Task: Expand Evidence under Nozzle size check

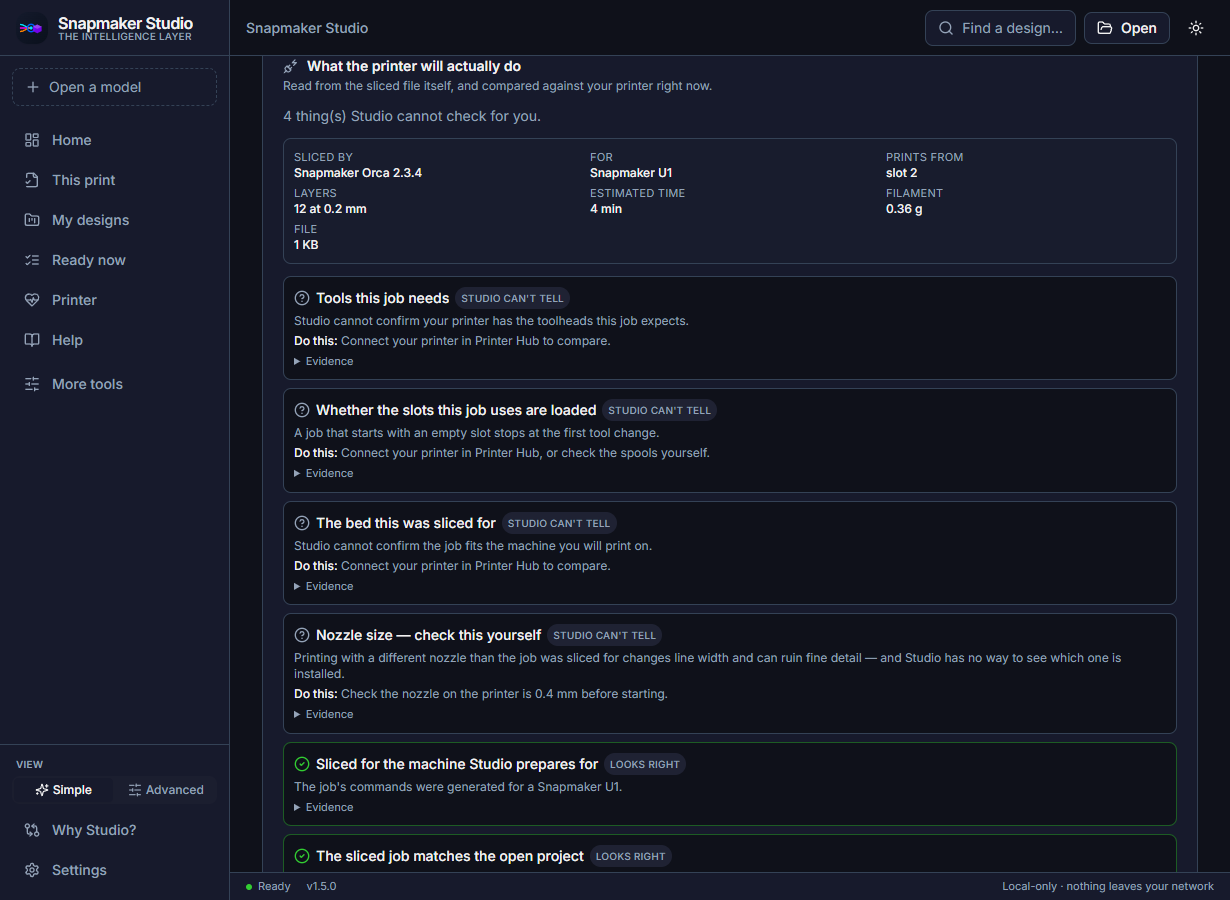Action: [x=324, y=714]
